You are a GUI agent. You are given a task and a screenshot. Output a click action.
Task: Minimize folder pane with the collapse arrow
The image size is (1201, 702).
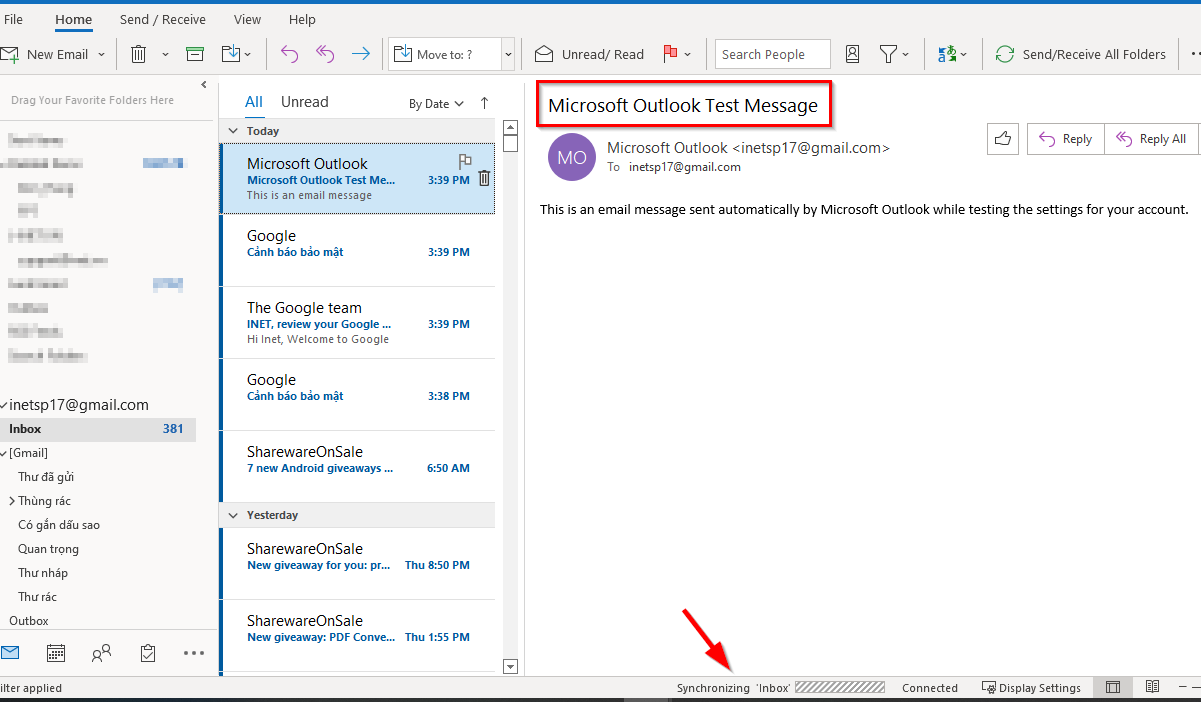(204, 85)
